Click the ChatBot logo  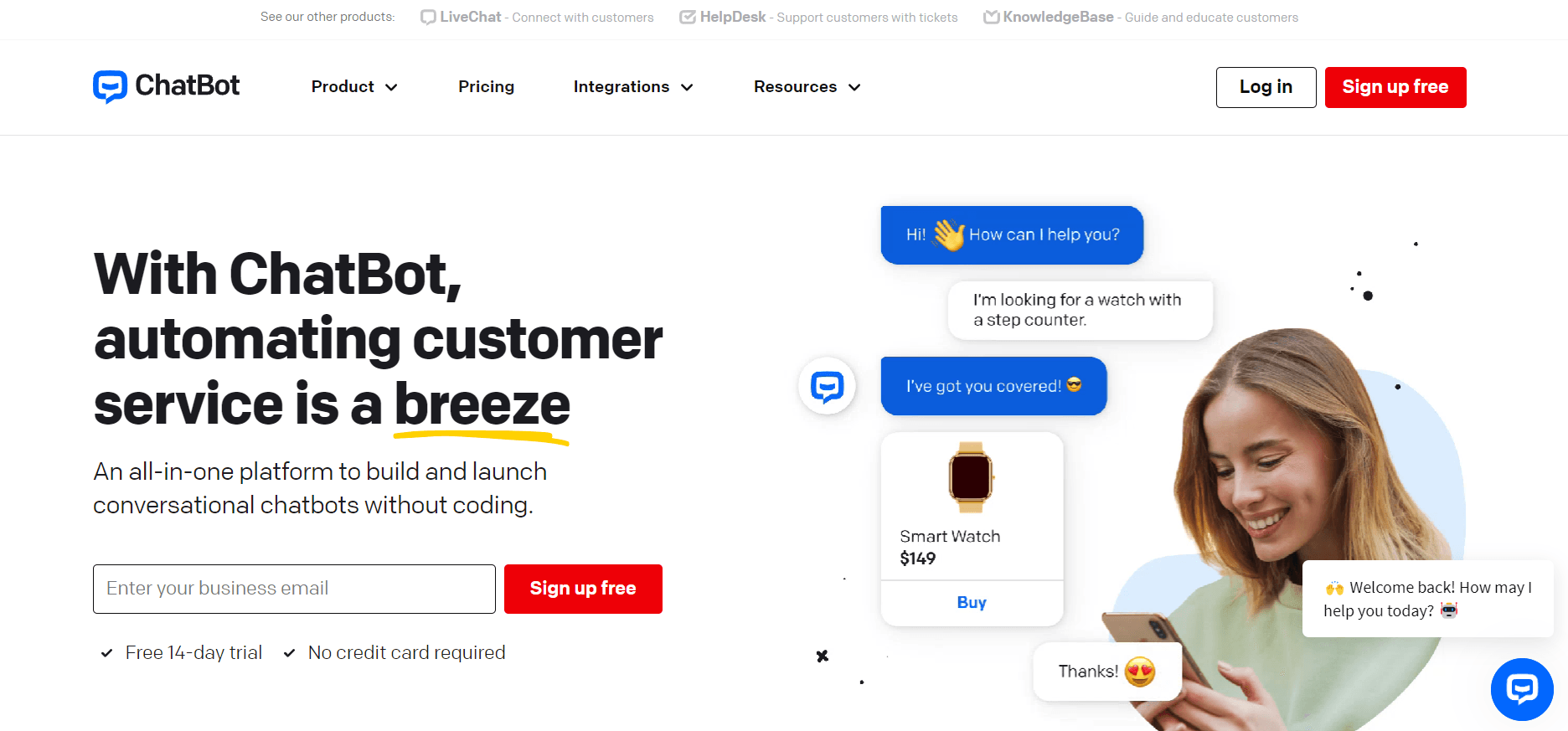[165, 85]
